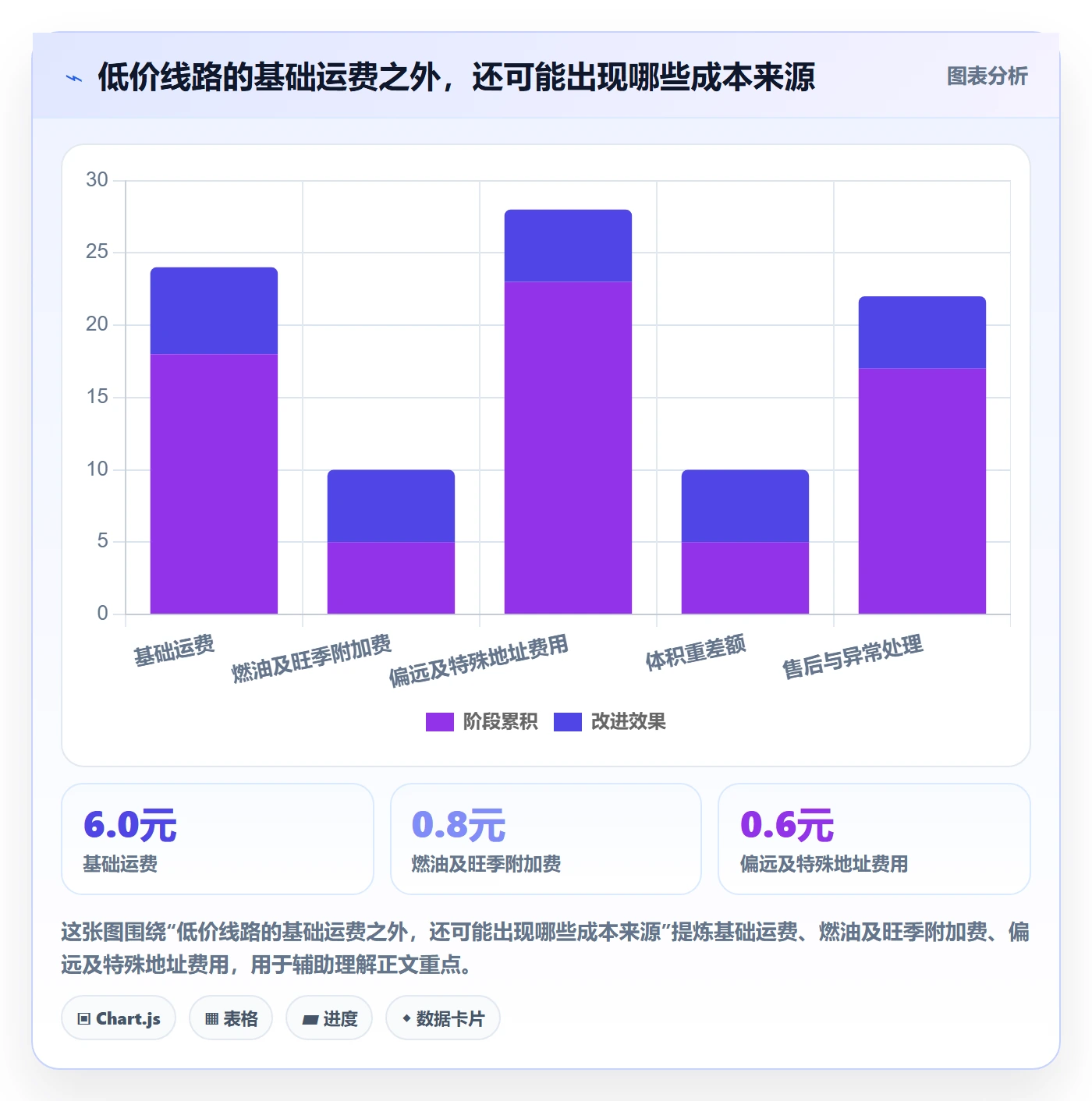The image size is (1092, 1101).
Task: Click the 售后与异常处理 x-axis label
Action: tap(853, 657)
